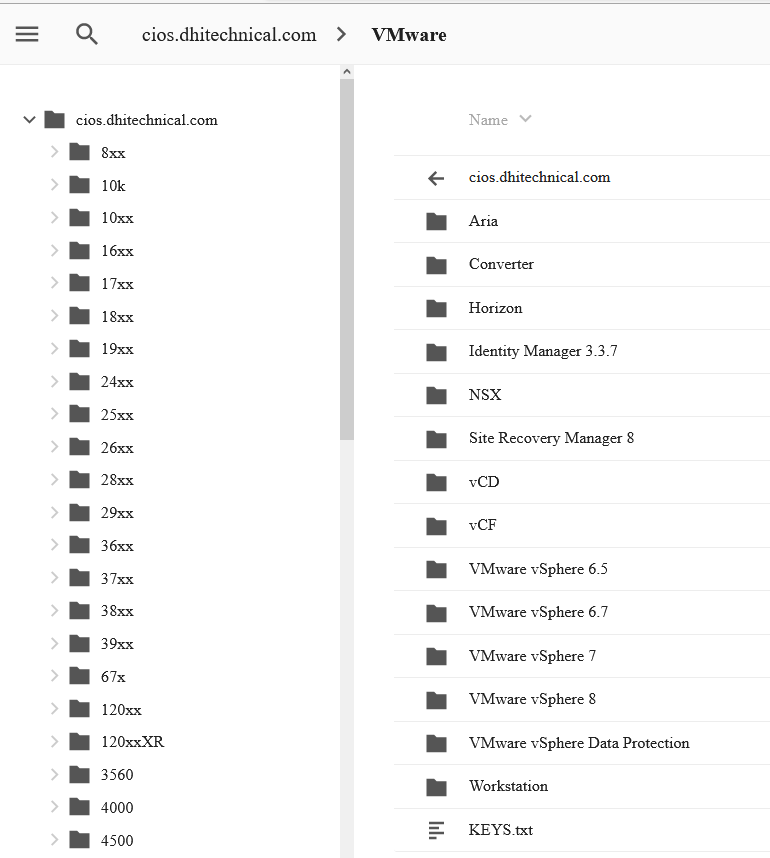770x858 pixels.
Task: Click the Workstation folder icon
Action: pos(436,787)
